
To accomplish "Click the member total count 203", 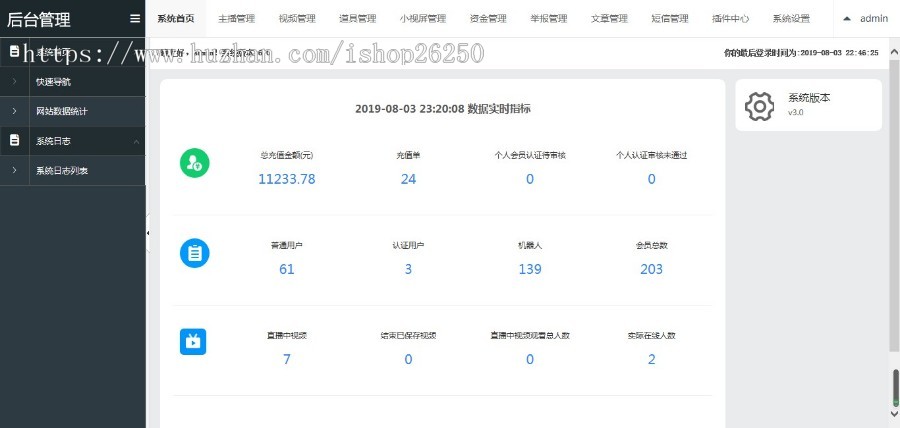I will 651,269.
